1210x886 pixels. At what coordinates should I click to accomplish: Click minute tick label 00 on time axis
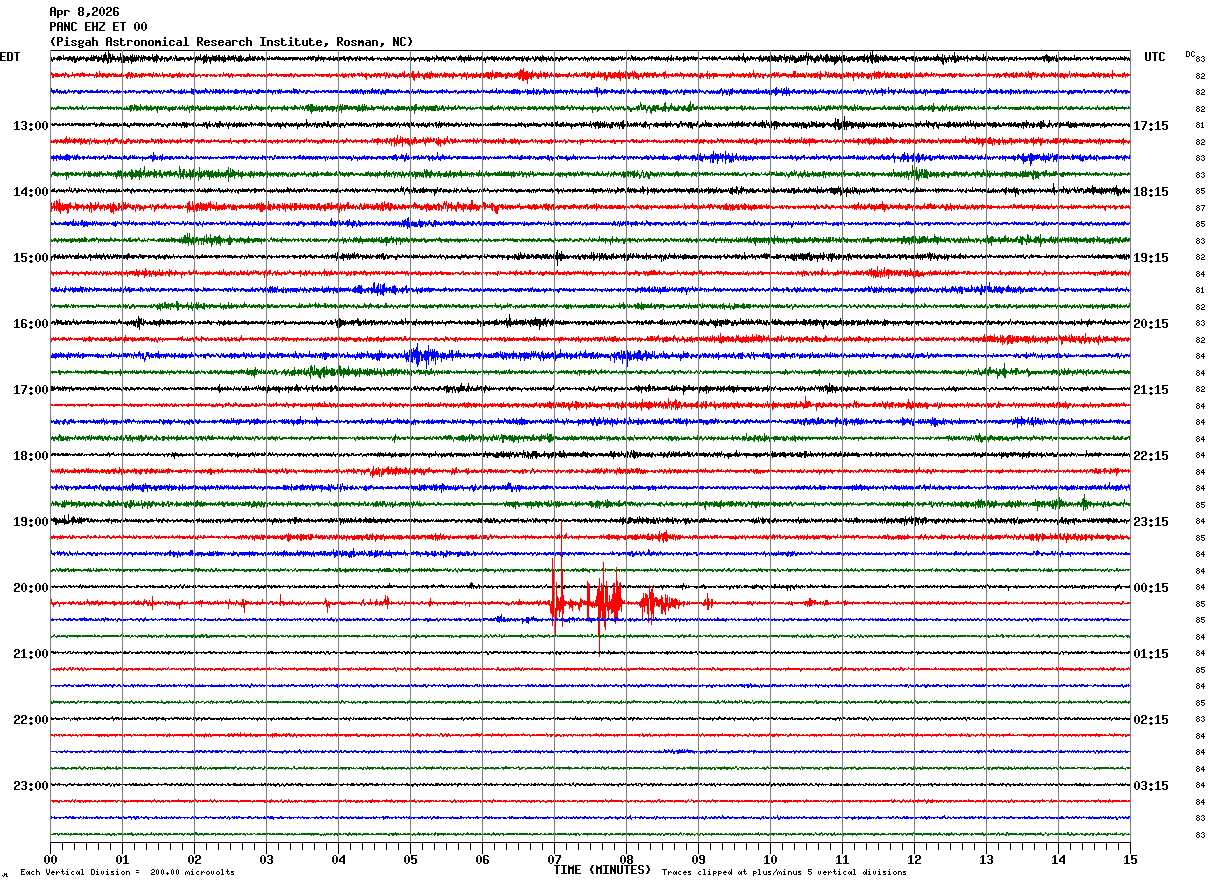tap(50, 859)
